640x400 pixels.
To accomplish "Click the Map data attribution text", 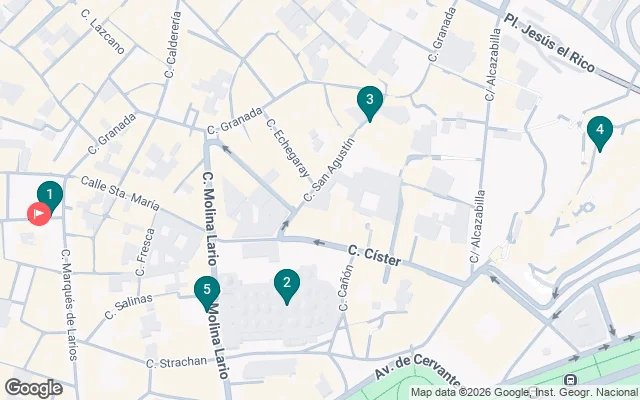I will point(524,393).
